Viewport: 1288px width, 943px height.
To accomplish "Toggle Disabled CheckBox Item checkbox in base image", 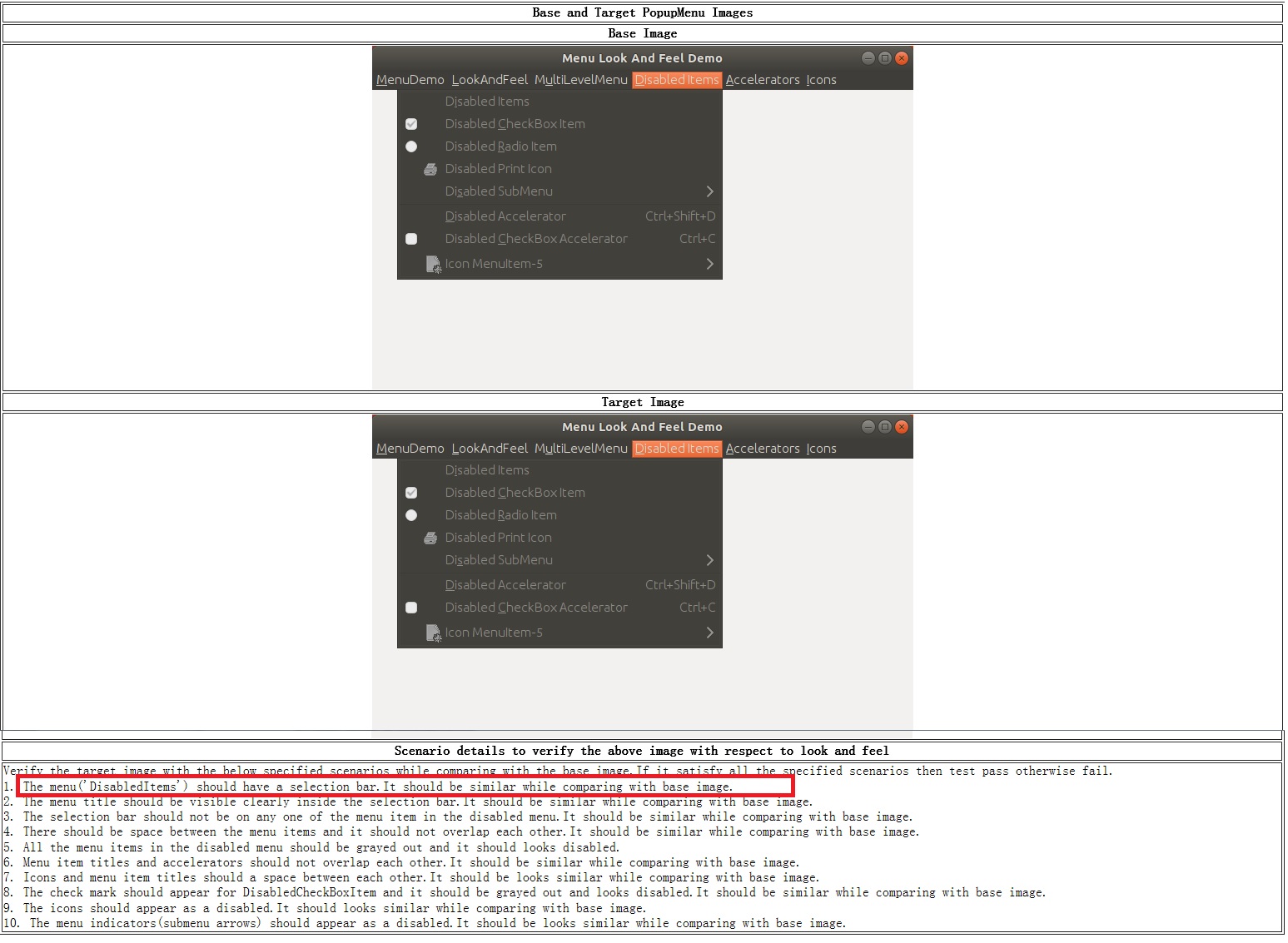I will click(x=411, y=124).
